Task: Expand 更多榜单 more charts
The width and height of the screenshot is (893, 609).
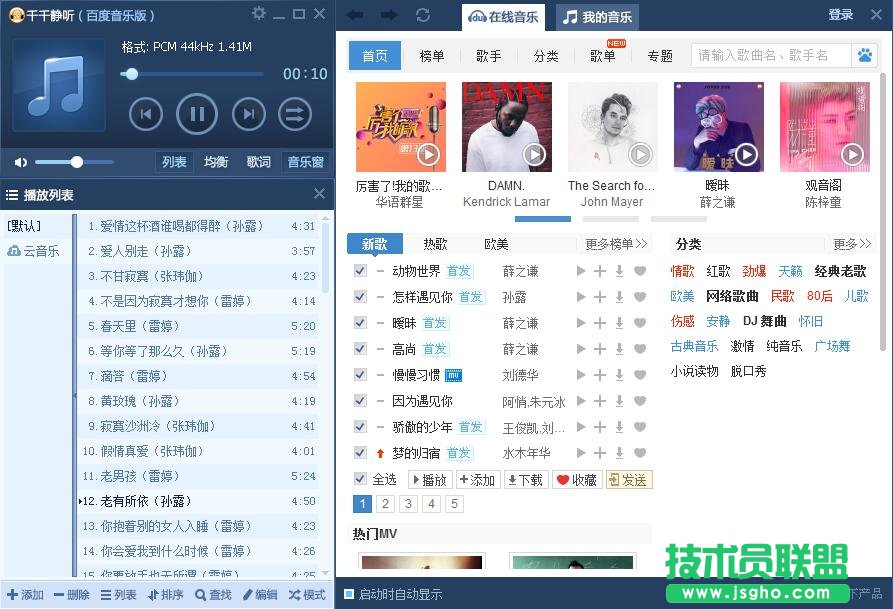Action: (616, 244)
